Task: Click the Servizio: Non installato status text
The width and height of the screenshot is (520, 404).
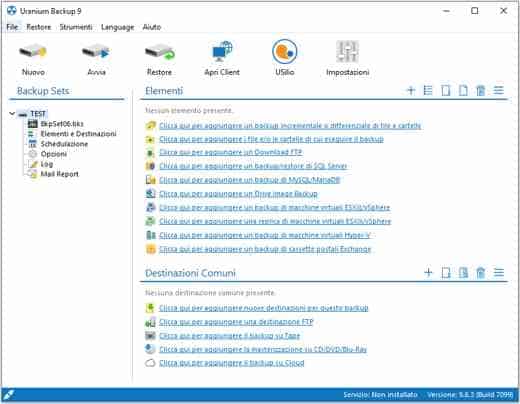Action: tap(380, 395)
